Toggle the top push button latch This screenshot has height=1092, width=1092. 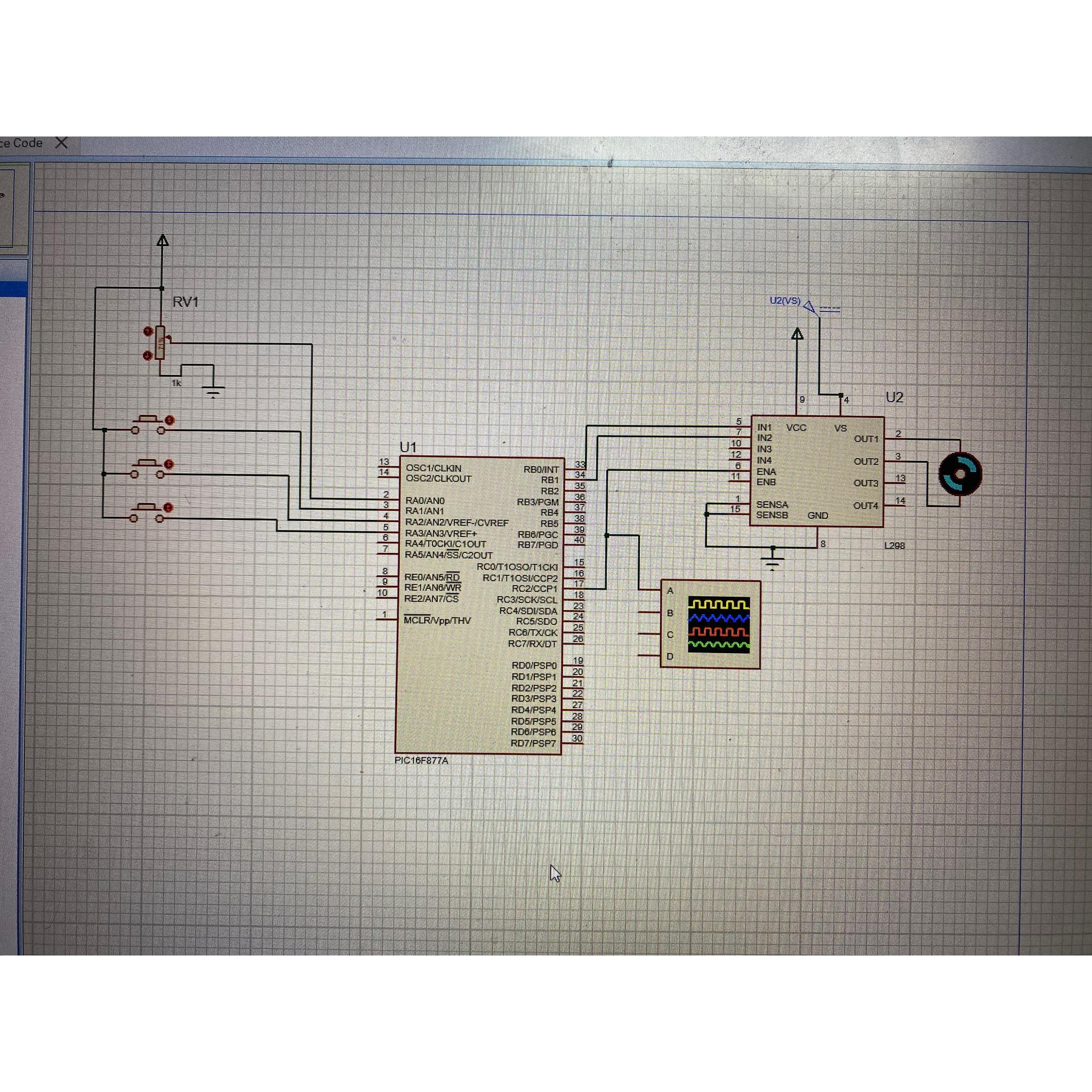click(x=170, y=420)
